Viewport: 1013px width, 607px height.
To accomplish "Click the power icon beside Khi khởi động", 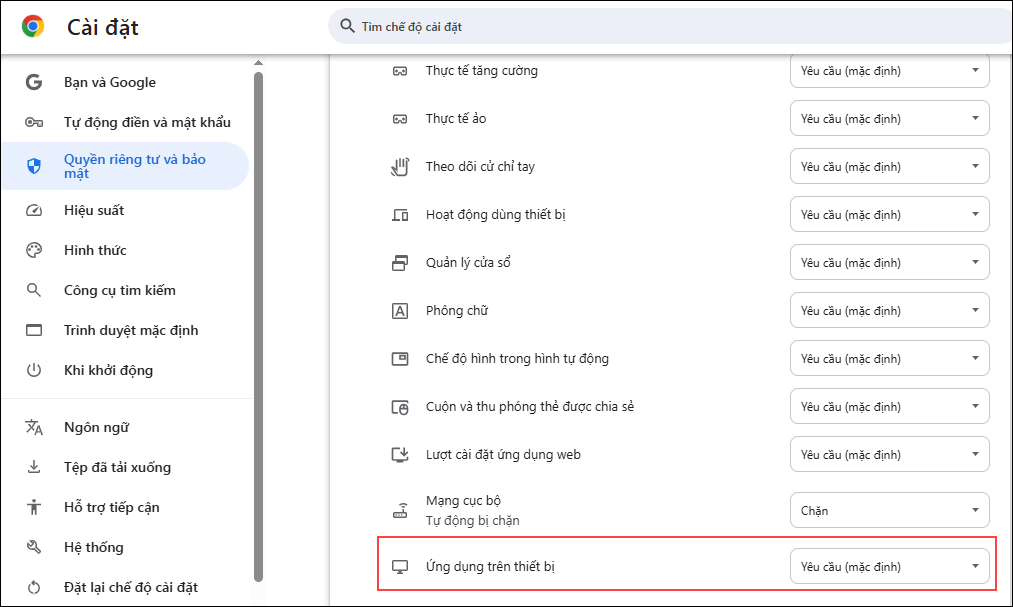I will 34,370.
